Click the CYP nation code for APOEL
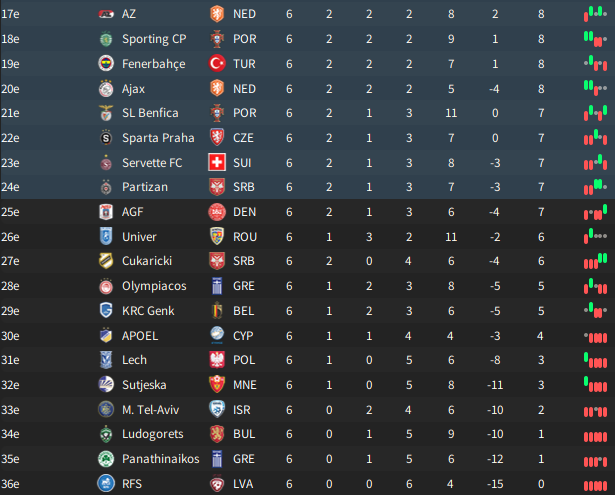The height and width of the screenshot is (495, 615). [245, 335]
